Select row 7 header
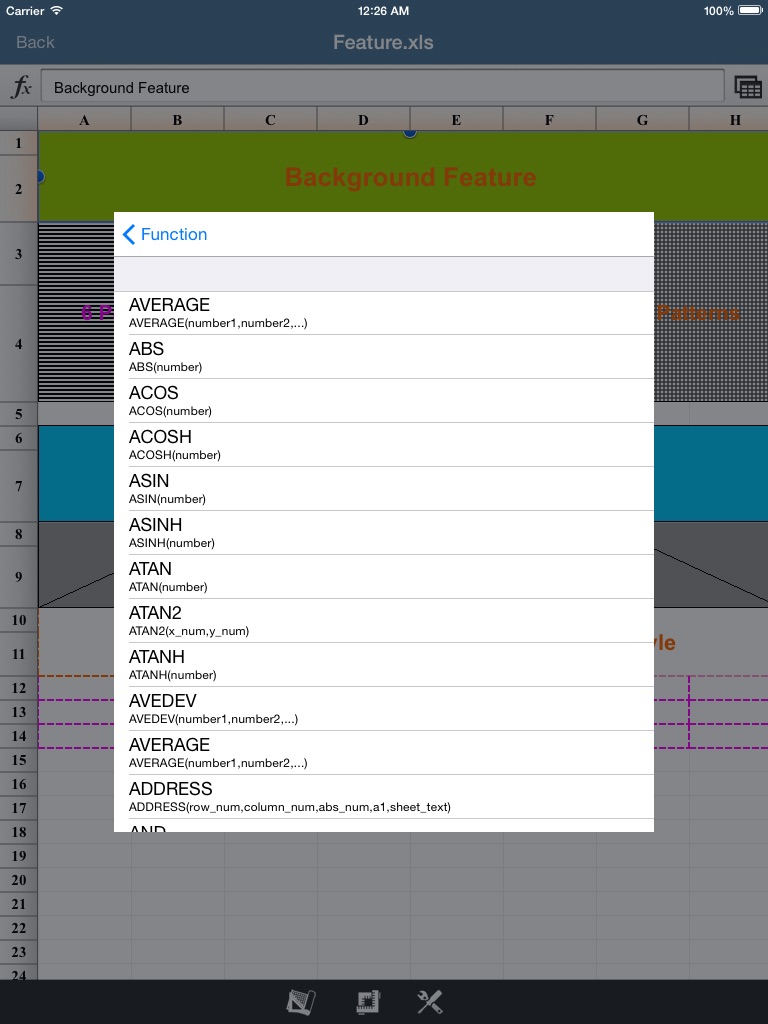The width and height of the screenshot is (768, 1024). 18,486
